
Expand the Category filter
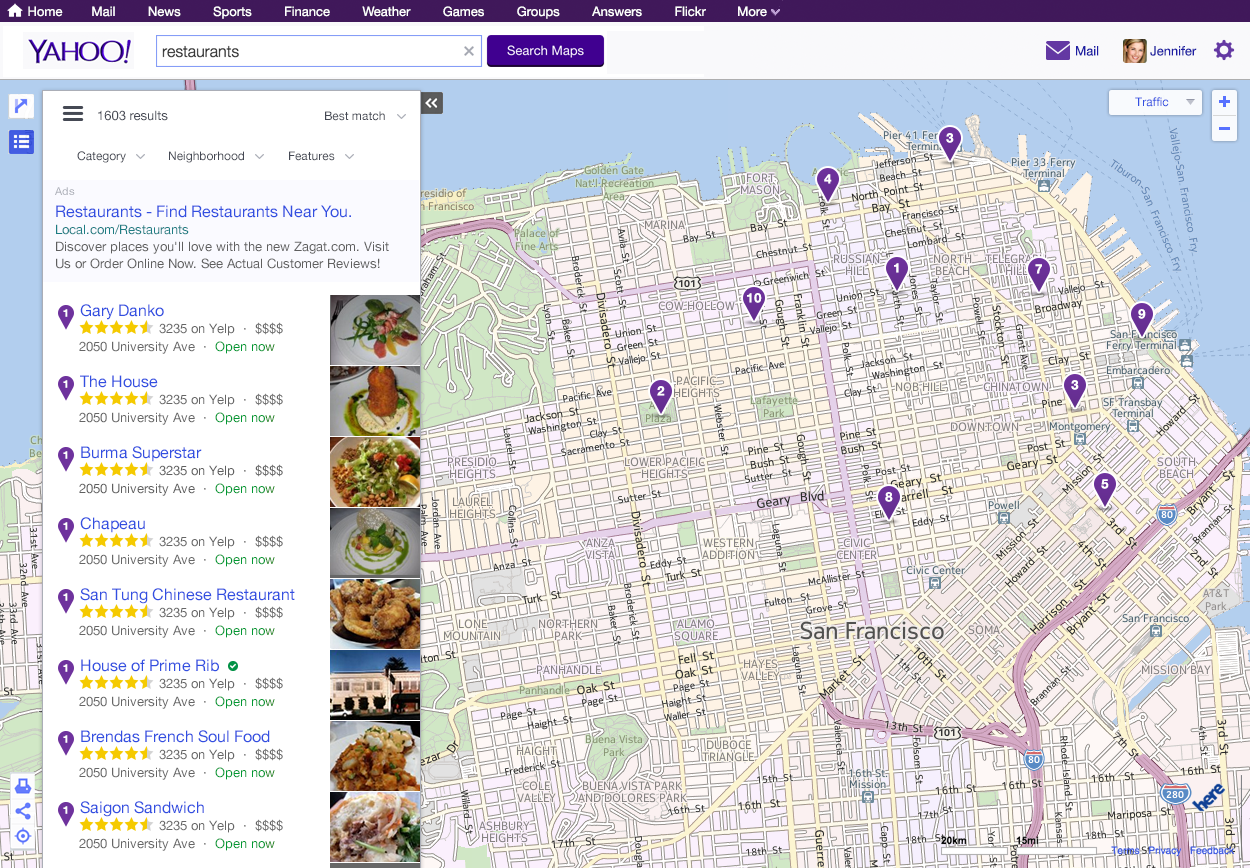point(111,156)
